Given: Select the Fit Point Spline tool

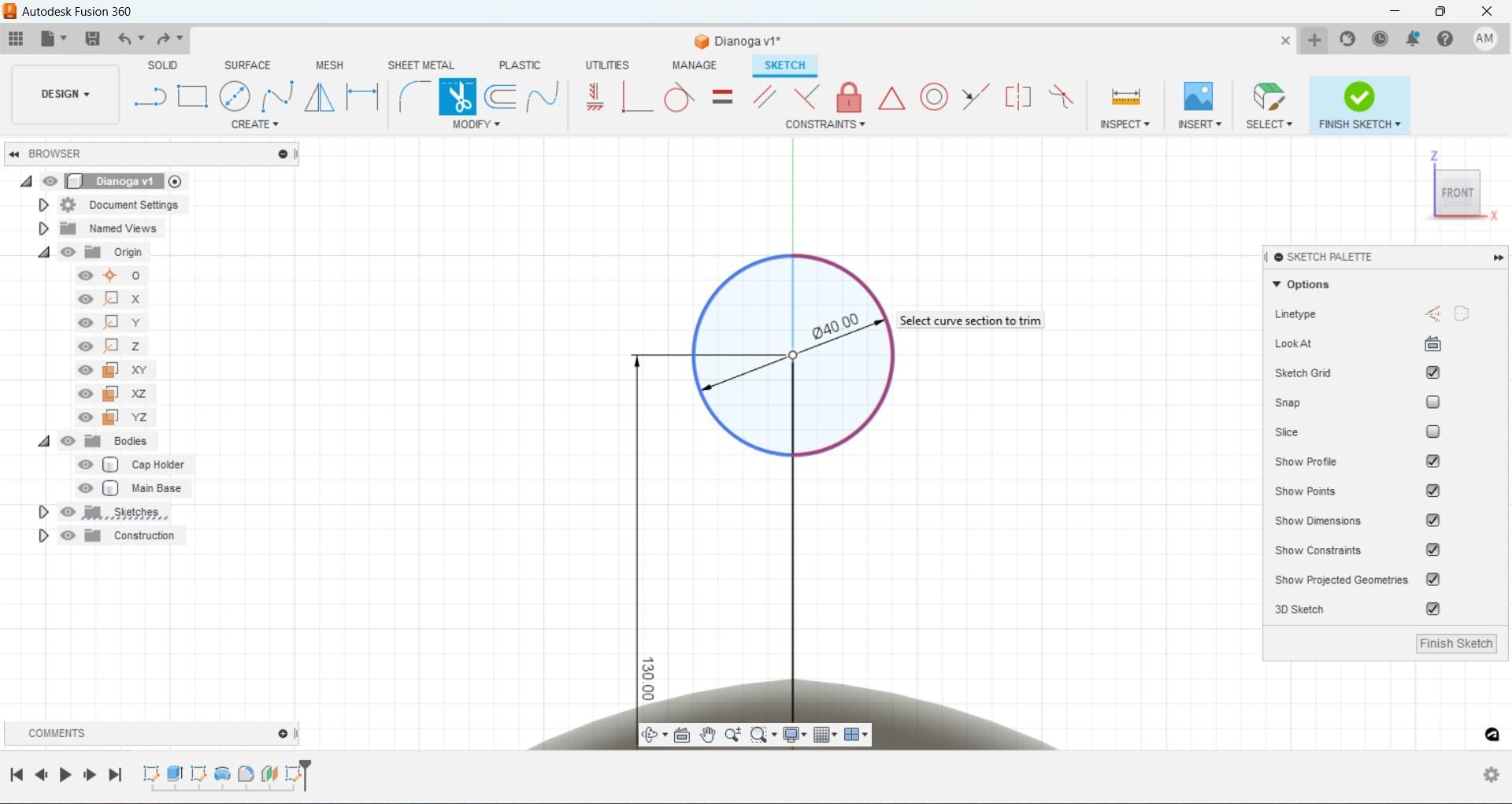Looking at the screenshot, I should (x=277, y=97).
